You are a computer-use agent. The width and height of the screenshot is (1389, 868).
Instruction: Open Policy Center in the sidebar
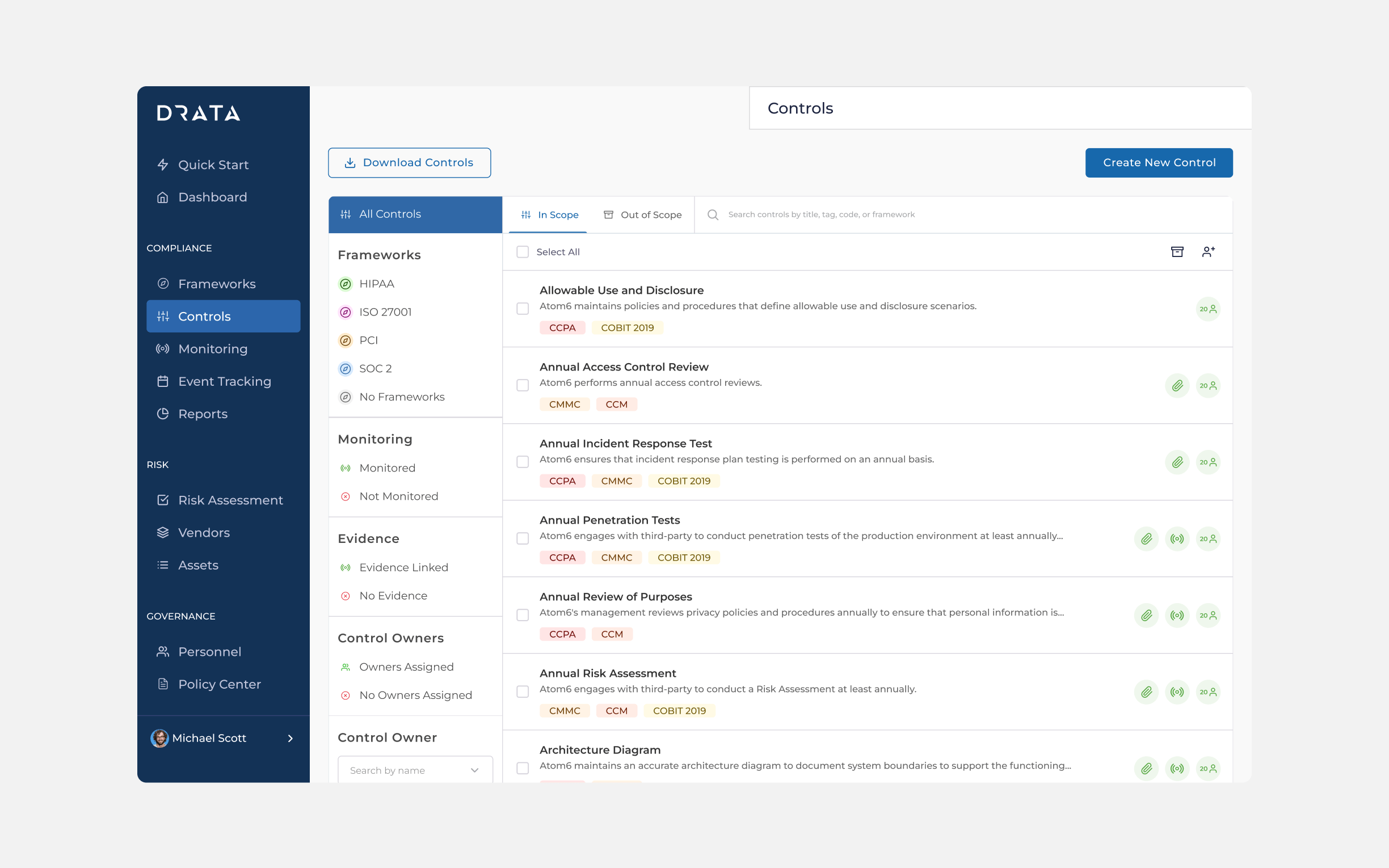click(224, 684)
